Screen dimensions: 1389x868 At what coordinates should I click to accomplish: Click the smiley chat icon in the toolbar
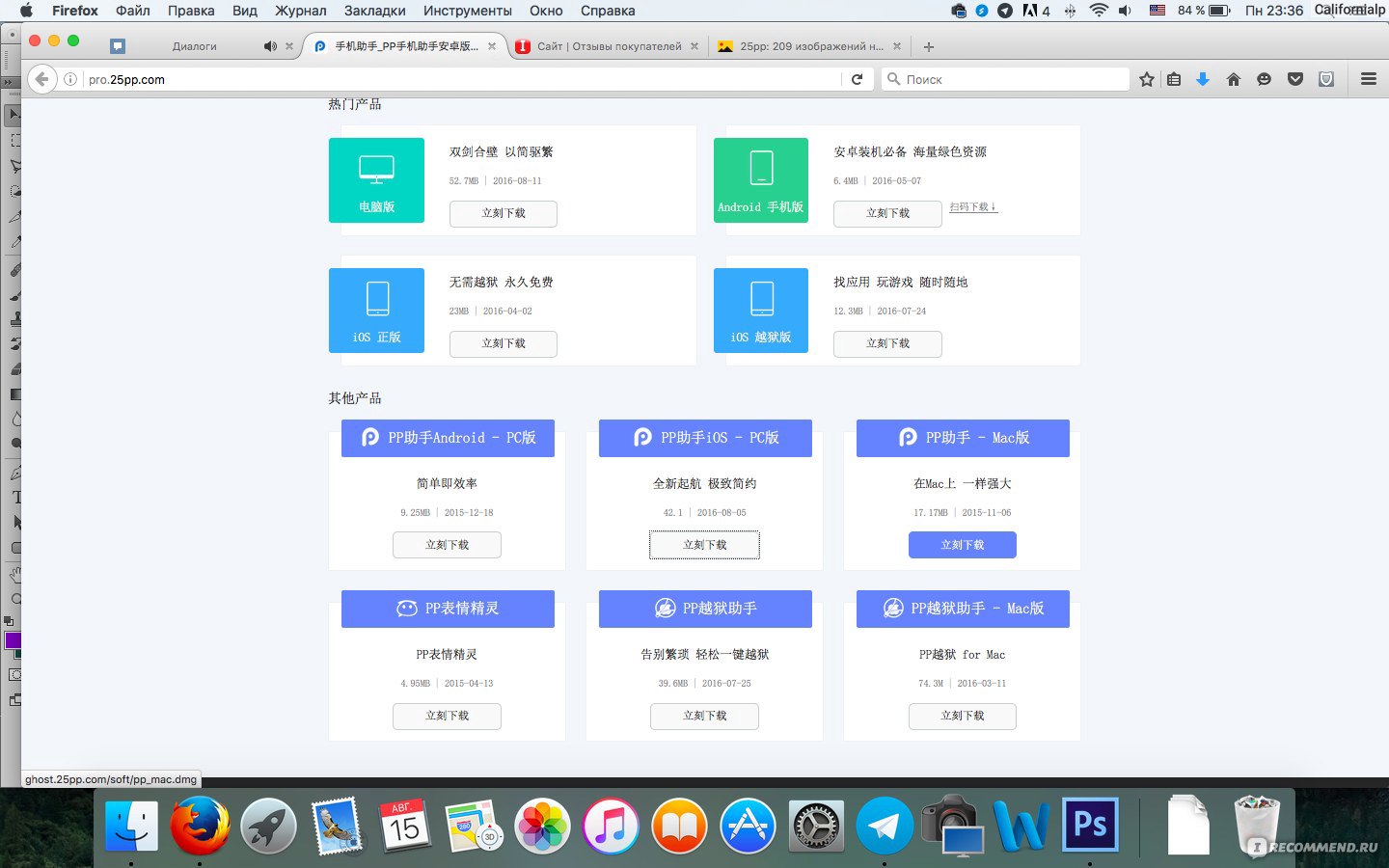click(x=1264, y=79)
